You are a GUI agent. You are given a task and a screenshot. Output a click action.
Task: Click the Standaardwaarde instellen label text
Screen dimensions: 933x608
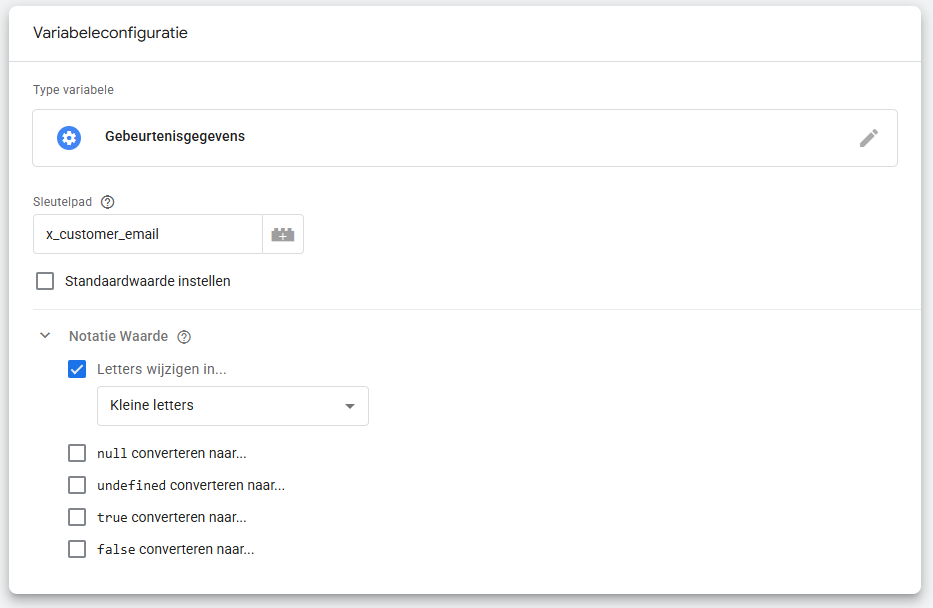[148, 281]
